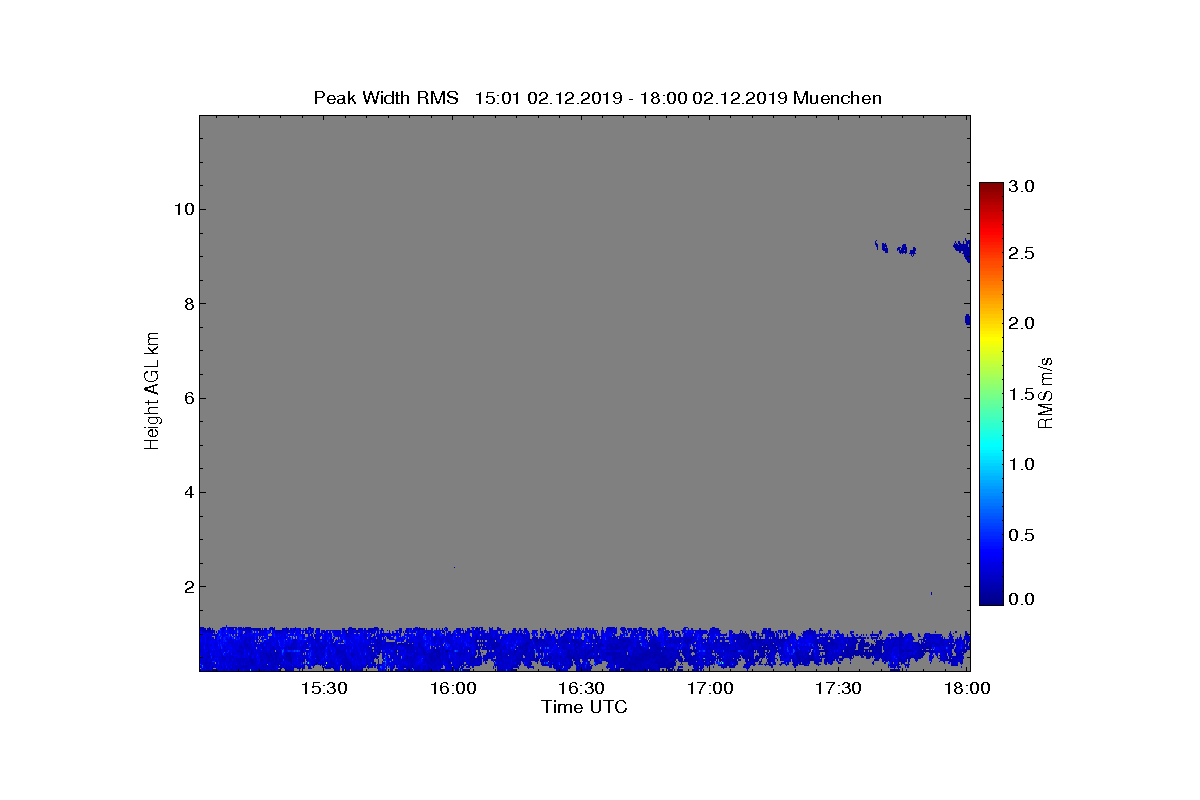Click the 17:30 time tick label
Screen dimensions: 1200x800
coord(838,688)
